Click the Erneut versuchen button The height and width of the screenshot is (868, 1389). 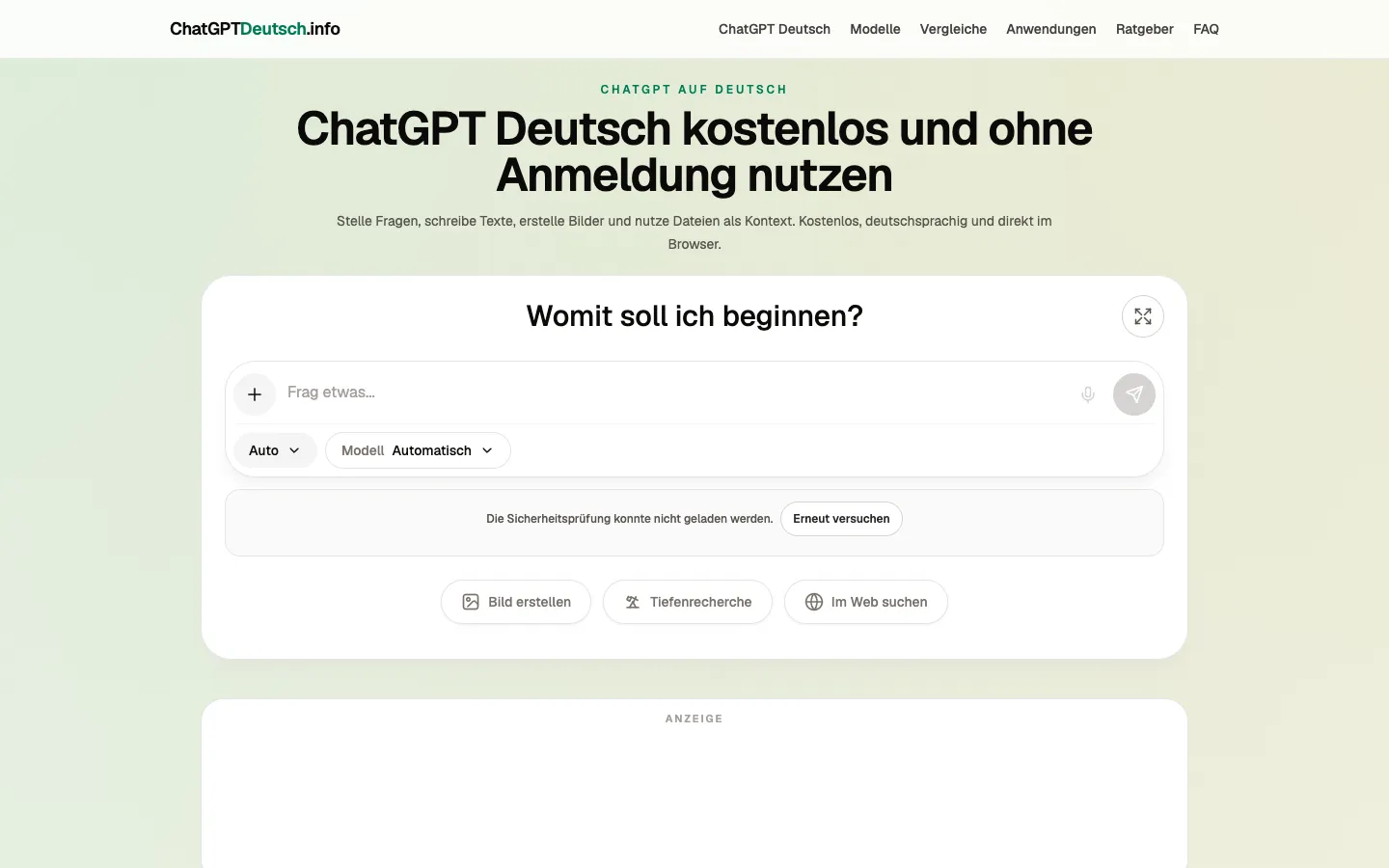(x=841, y=519)
